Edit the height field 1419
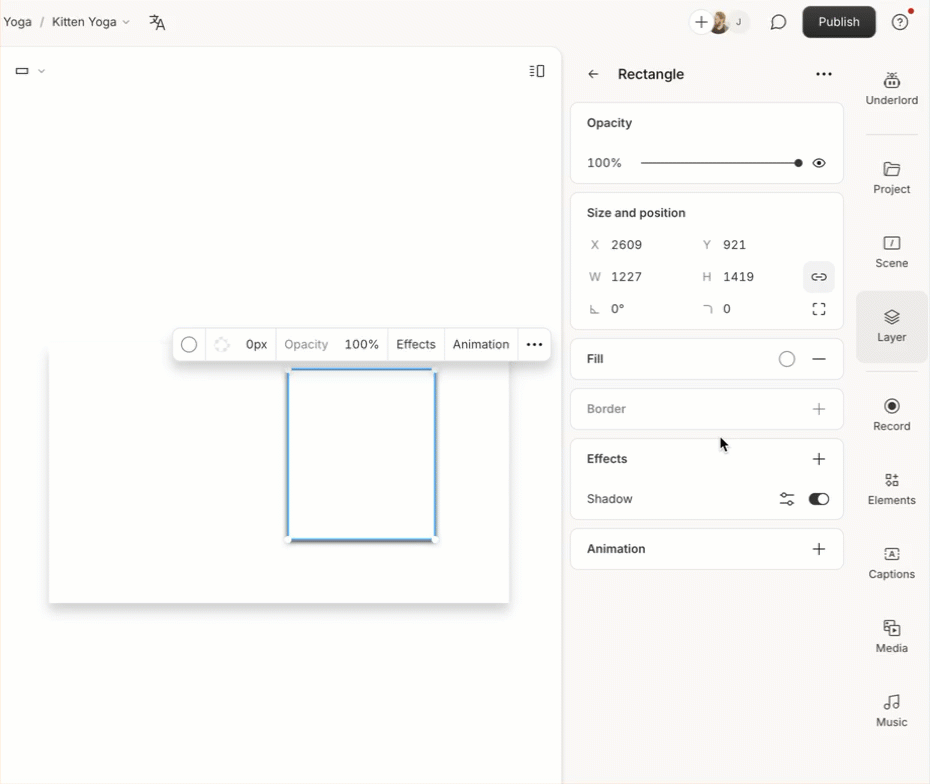 click(x=738, y=277)
